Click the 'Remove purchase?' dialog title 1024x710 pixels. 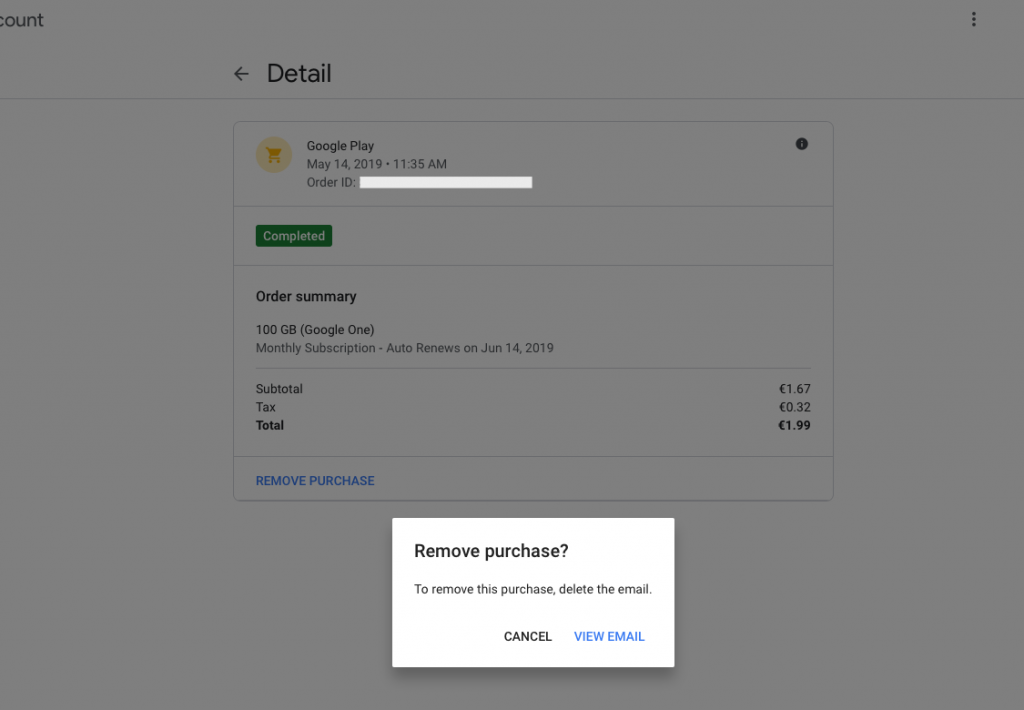pos(491,551)
